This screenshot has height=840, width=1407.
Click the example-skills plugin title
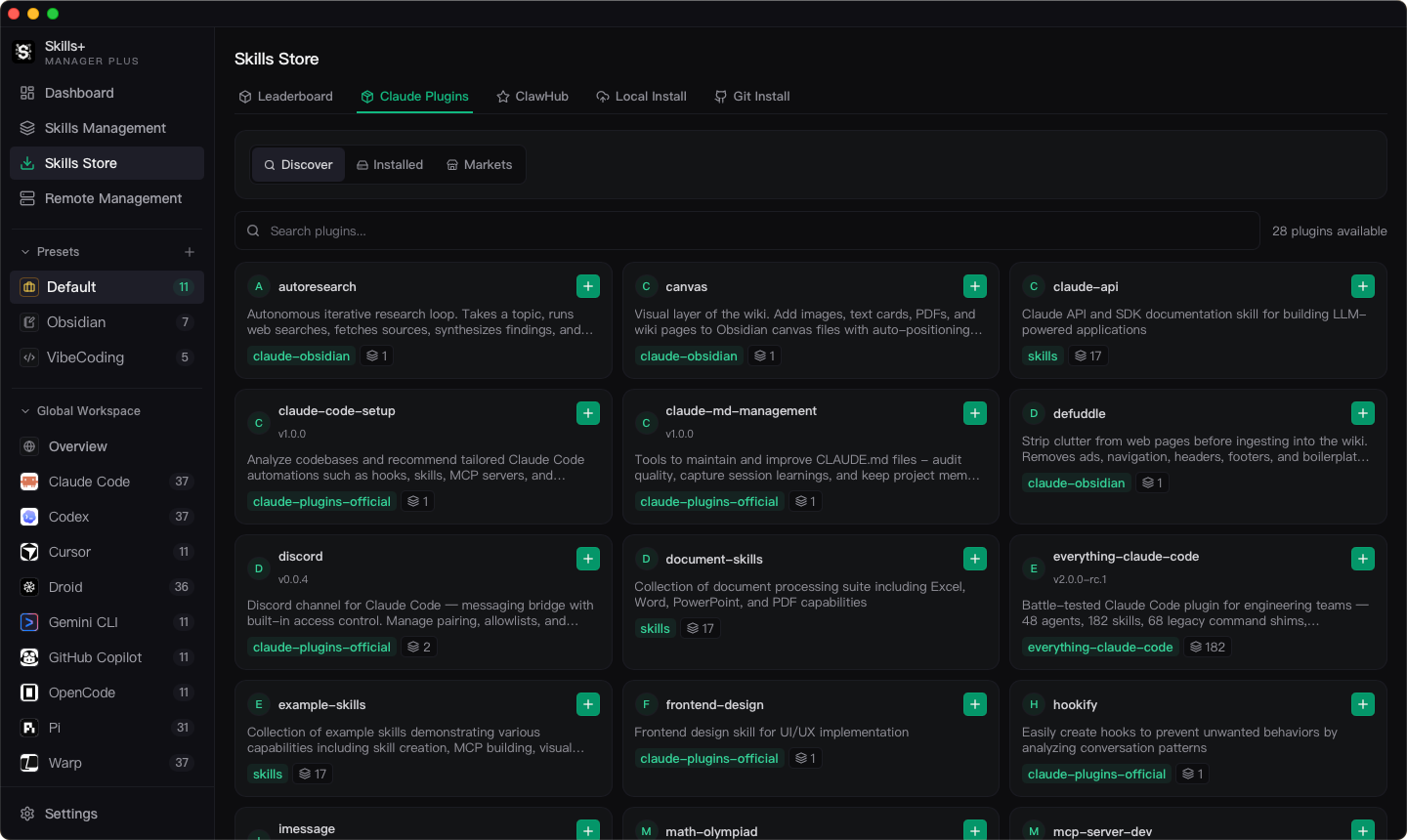pos(322,705)
